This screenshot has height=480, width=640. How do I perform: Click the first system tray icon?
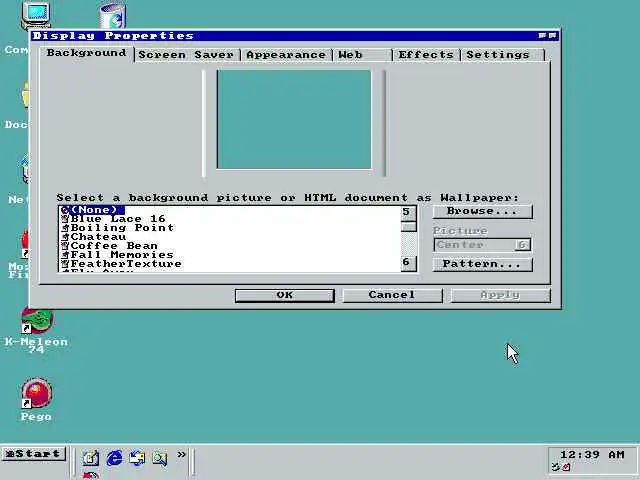click(x=555, y=467)
